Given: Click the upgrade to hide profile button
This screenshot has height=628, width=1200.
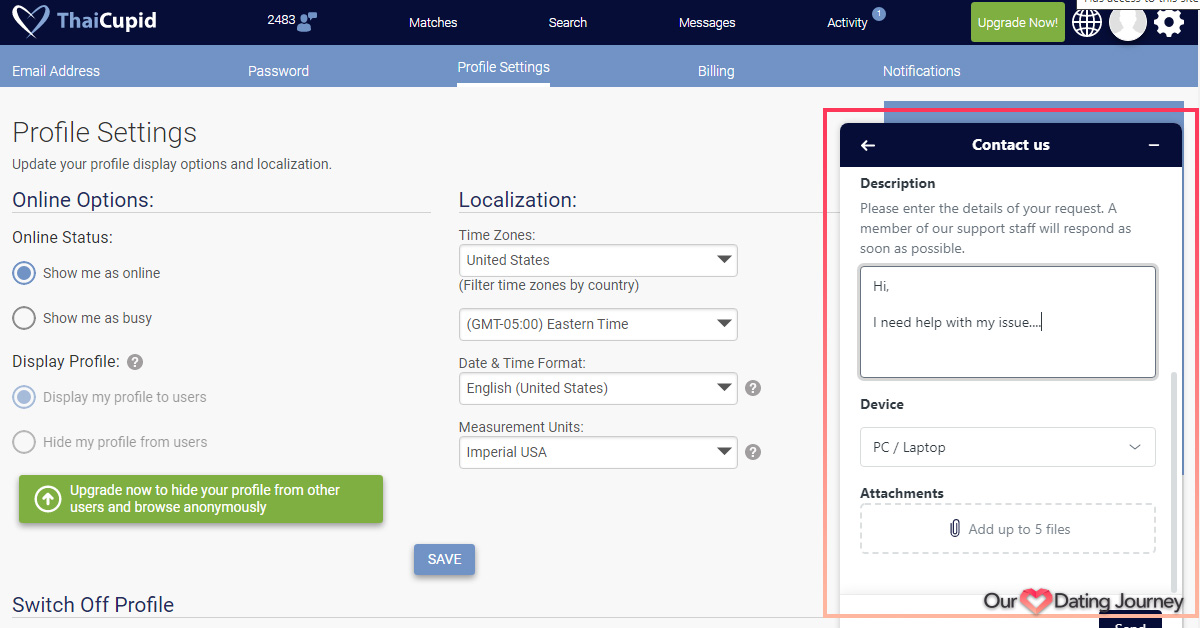Looking at the screenshot, I should [201, 499].
